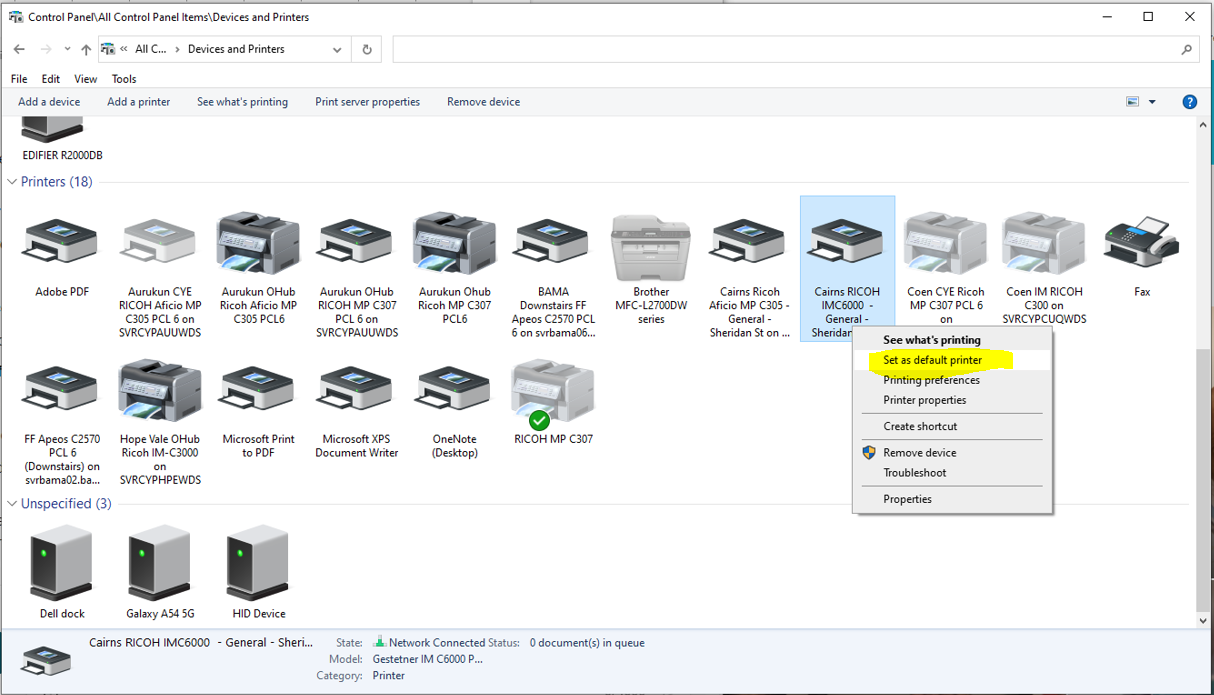Select the OneNote (Desktop) printer
Viewport: 1214px width, 695px height.
click(x=453, y=390)
